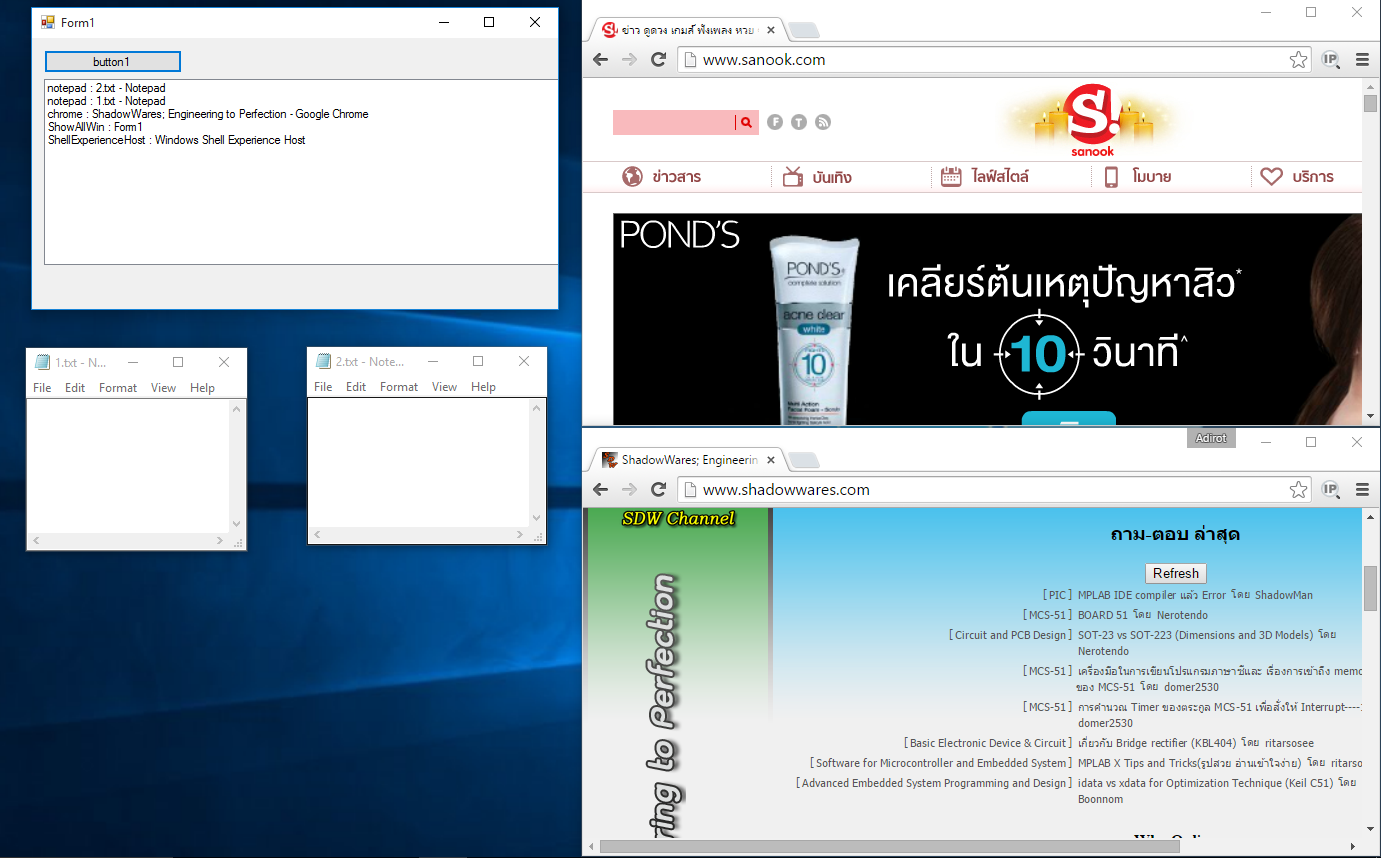Click 1.txt Notepad horizontal scrollbar right arrow
1381x858 pixels.
[x=222, y=540]
